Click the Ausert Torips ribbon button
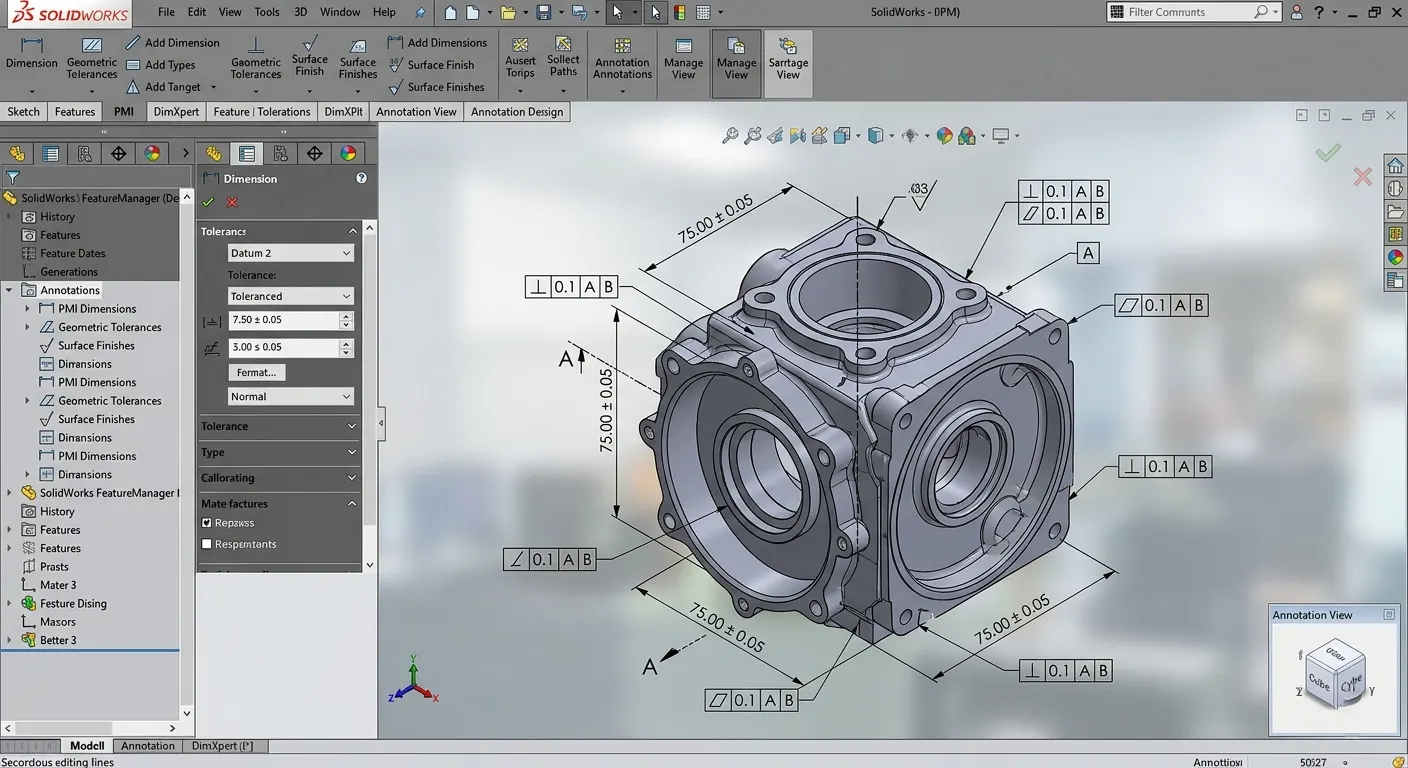The width and height of the screenshot is (1408, 768). (520, 56)
